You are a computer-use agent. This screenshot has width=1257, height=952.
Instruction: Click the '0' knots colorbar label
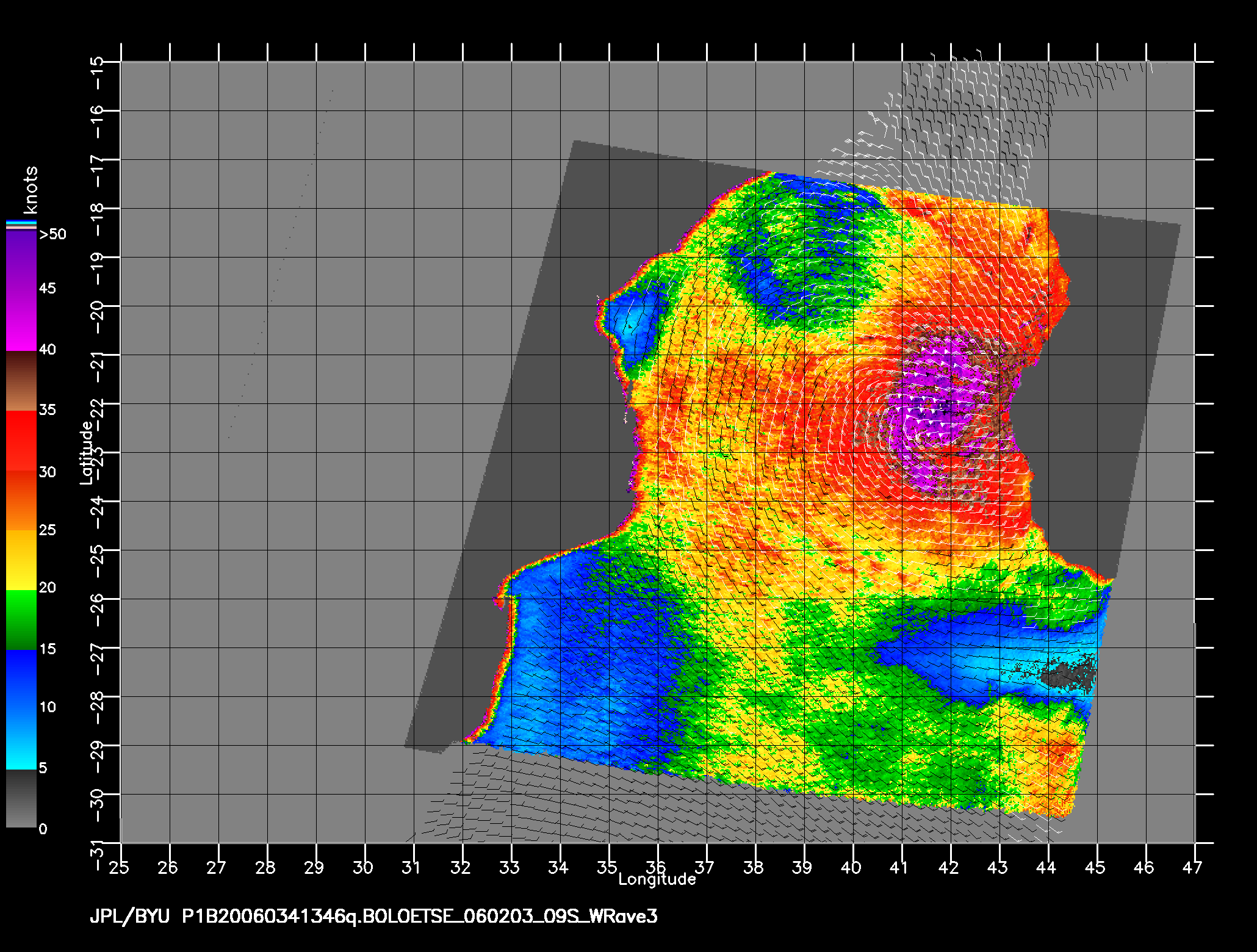[43, 829]
